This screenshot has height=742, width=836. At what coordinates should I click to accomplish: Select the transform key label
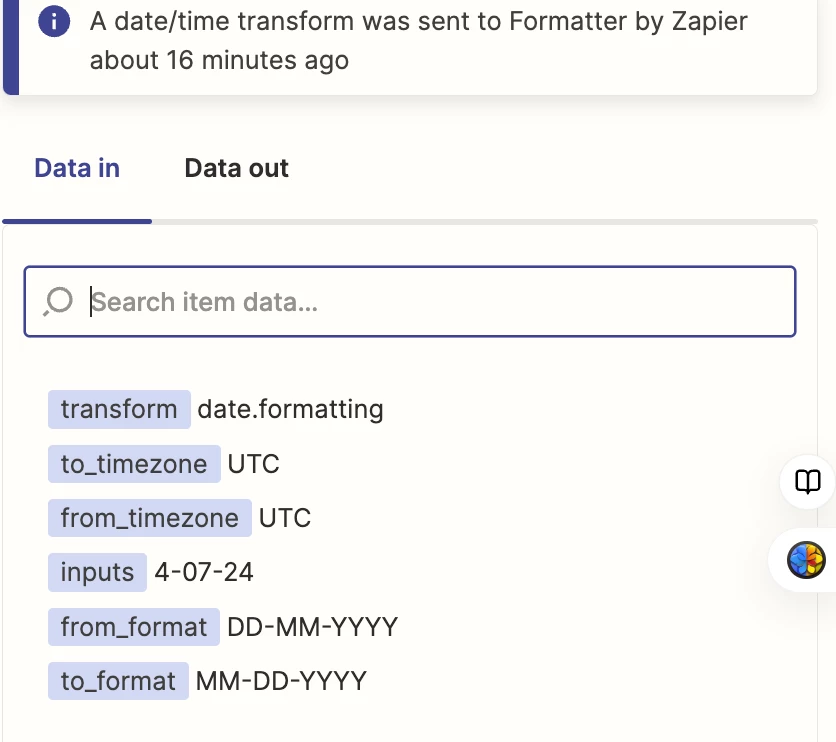coord(118,409)
